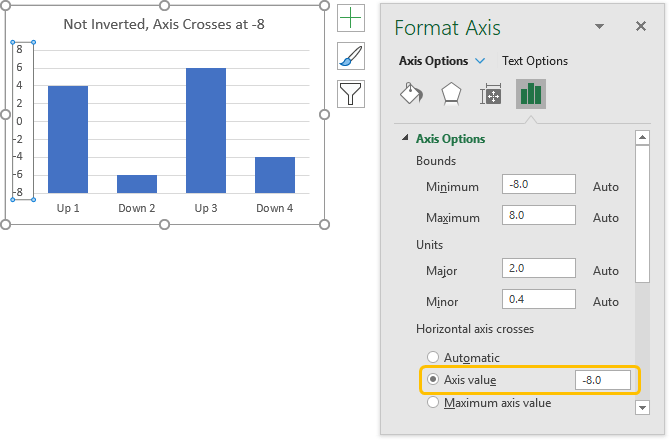This screenshot has width=670, height=440.
Task: Expand the Axis Options dropdown chevron
Action: (x=481, y=61)
